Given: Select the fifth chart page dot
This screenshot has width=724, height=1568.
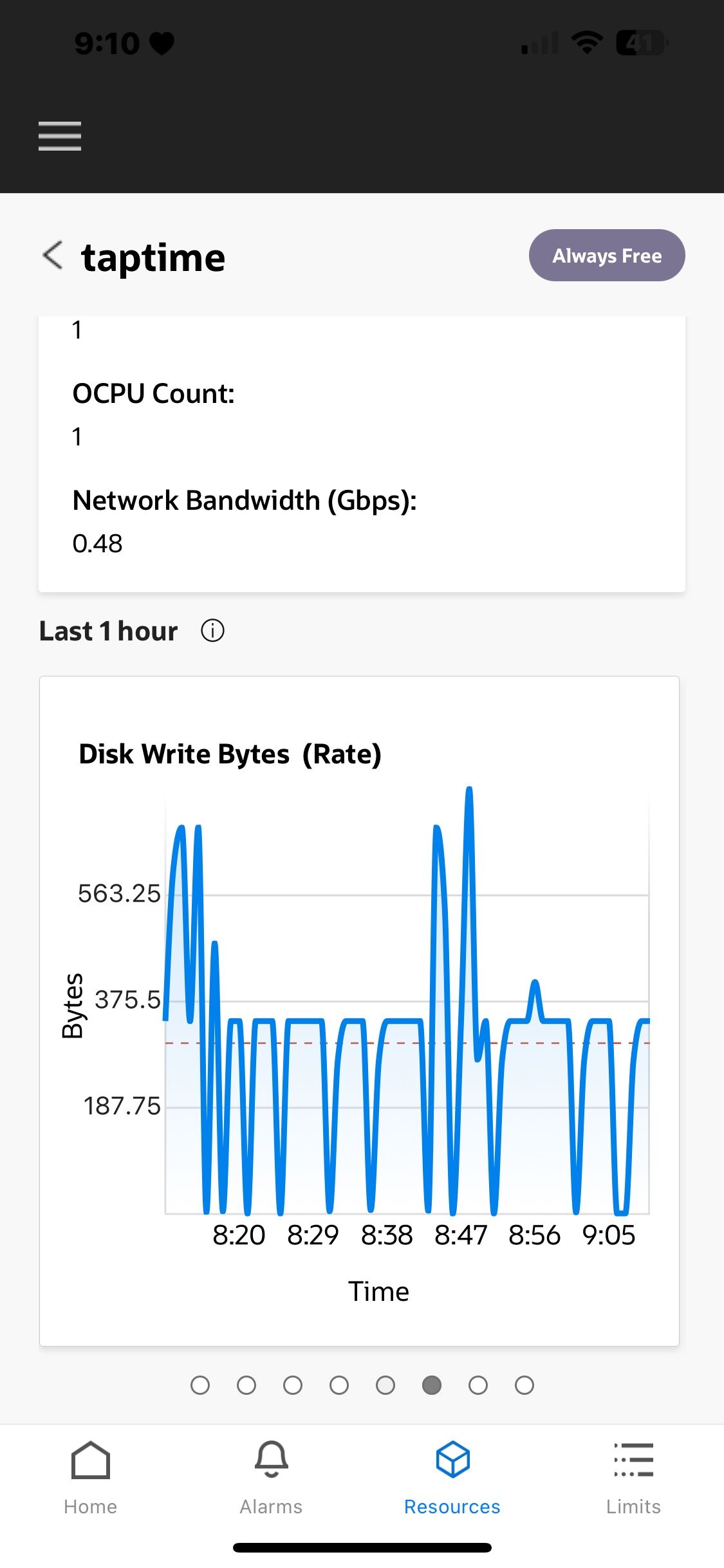Looking at the screenshot, I should point(385,1385).
